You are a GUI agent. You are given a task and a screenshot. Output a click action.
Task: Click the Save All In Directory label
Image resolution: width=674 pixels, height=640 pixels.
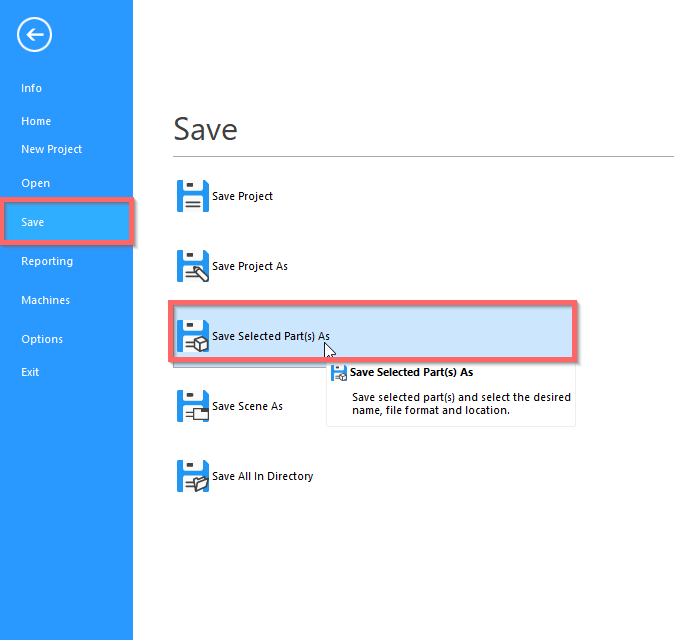point(262,476)
